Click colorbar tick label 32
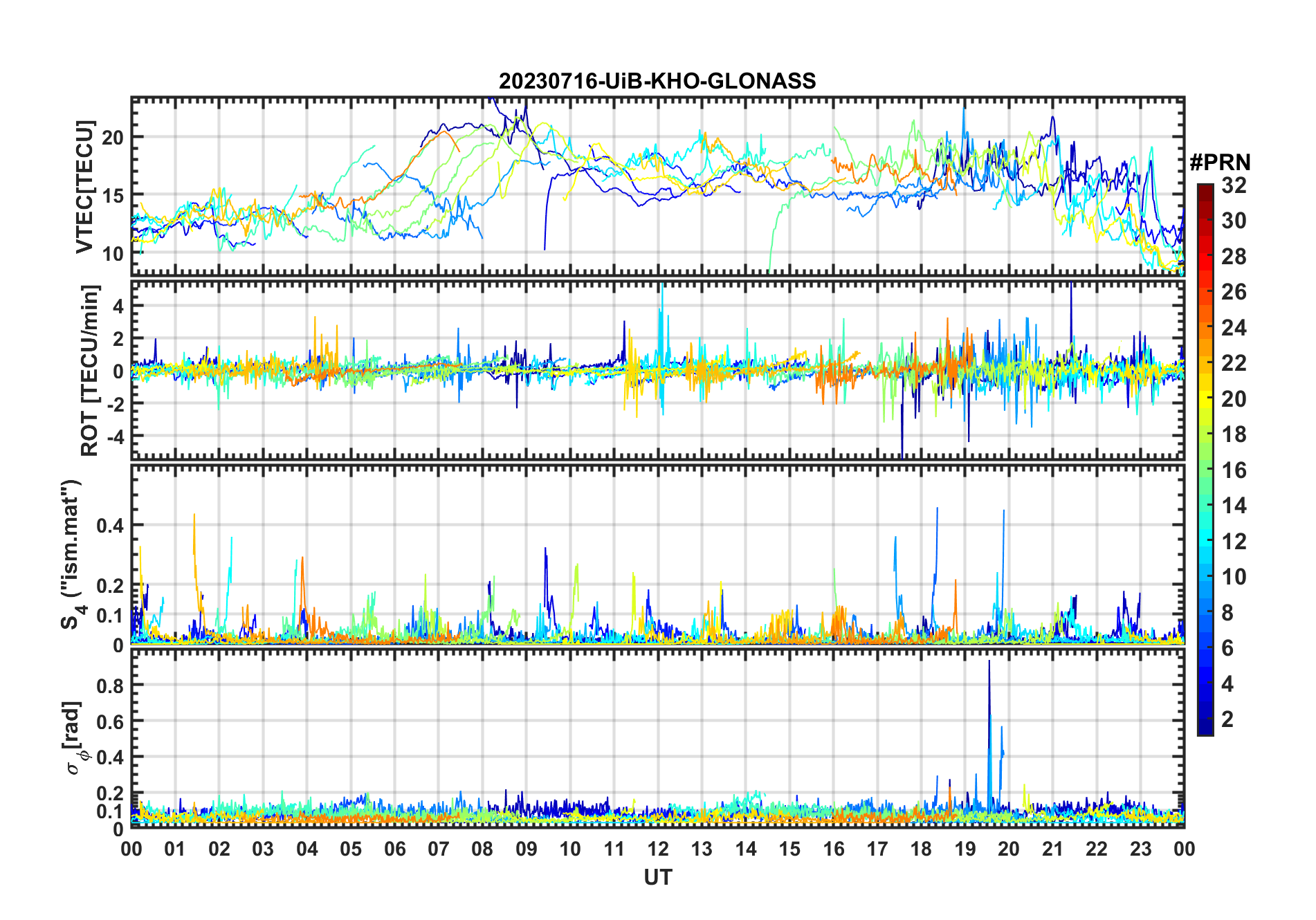 1234,185
